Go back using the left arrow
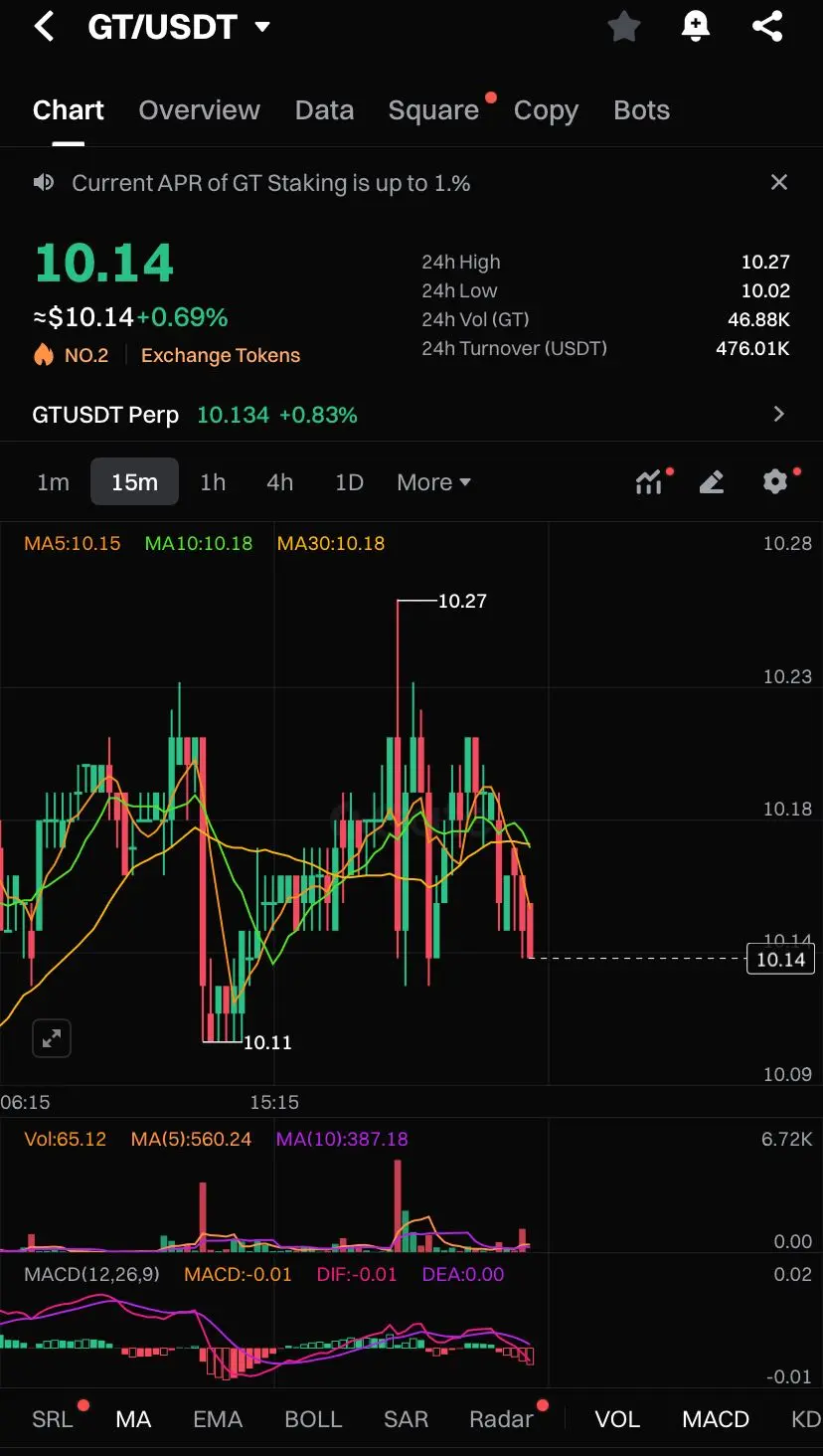The height and width of the screenshot is (1456, 823). pos(44,27)
